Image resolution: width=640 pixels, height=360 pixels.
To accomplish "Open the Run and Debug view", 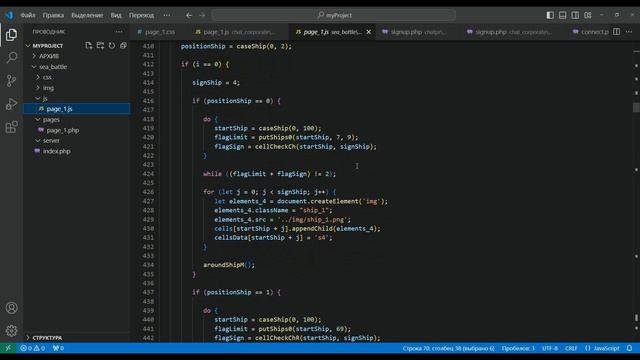I will click(x=11, y=104).
